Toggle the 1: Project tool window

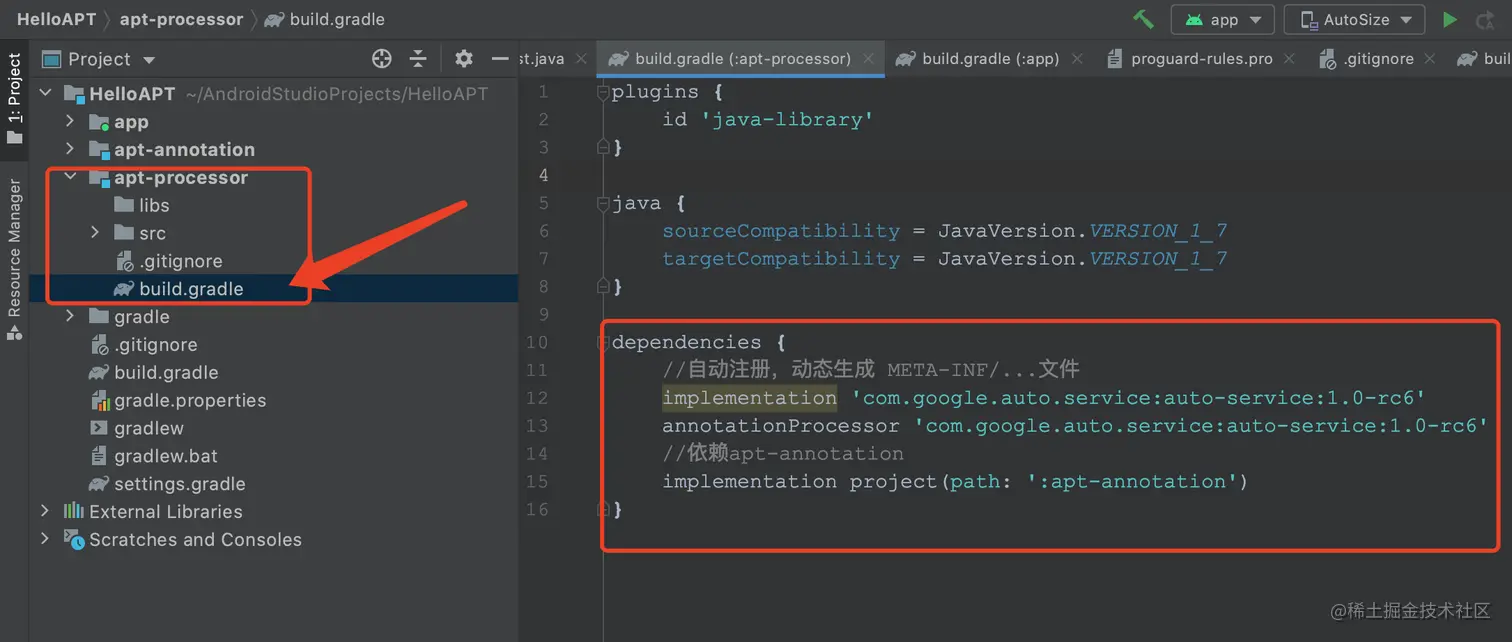coord(14,95)
